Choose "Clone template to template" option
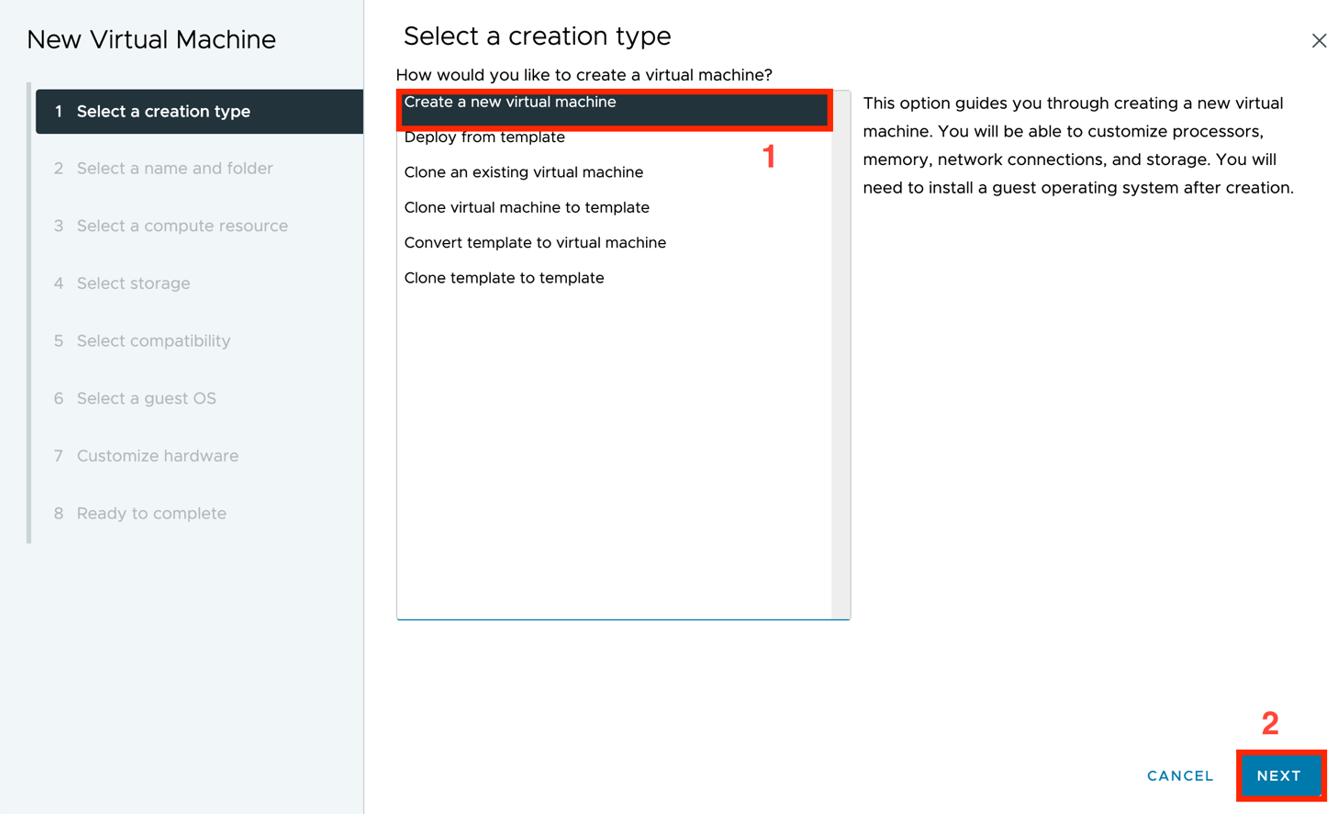 [503, 278]
